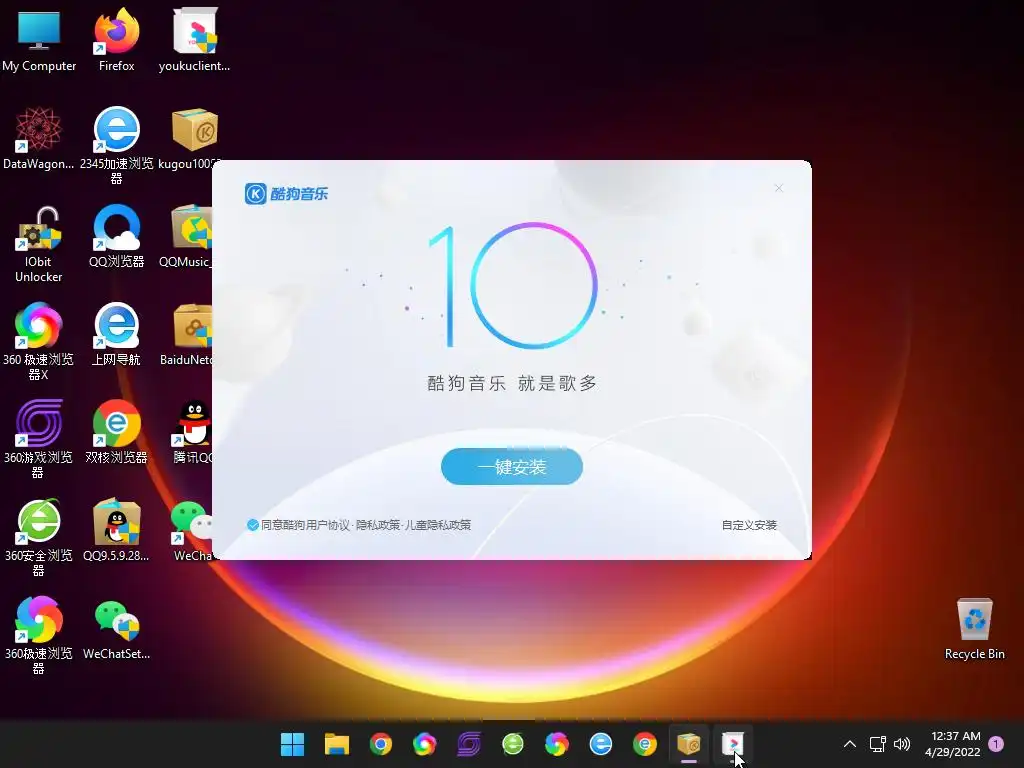Select the 360安全浏览器 desktop shortcut
The image size is (1024, 768).
(x=39, y=537)
